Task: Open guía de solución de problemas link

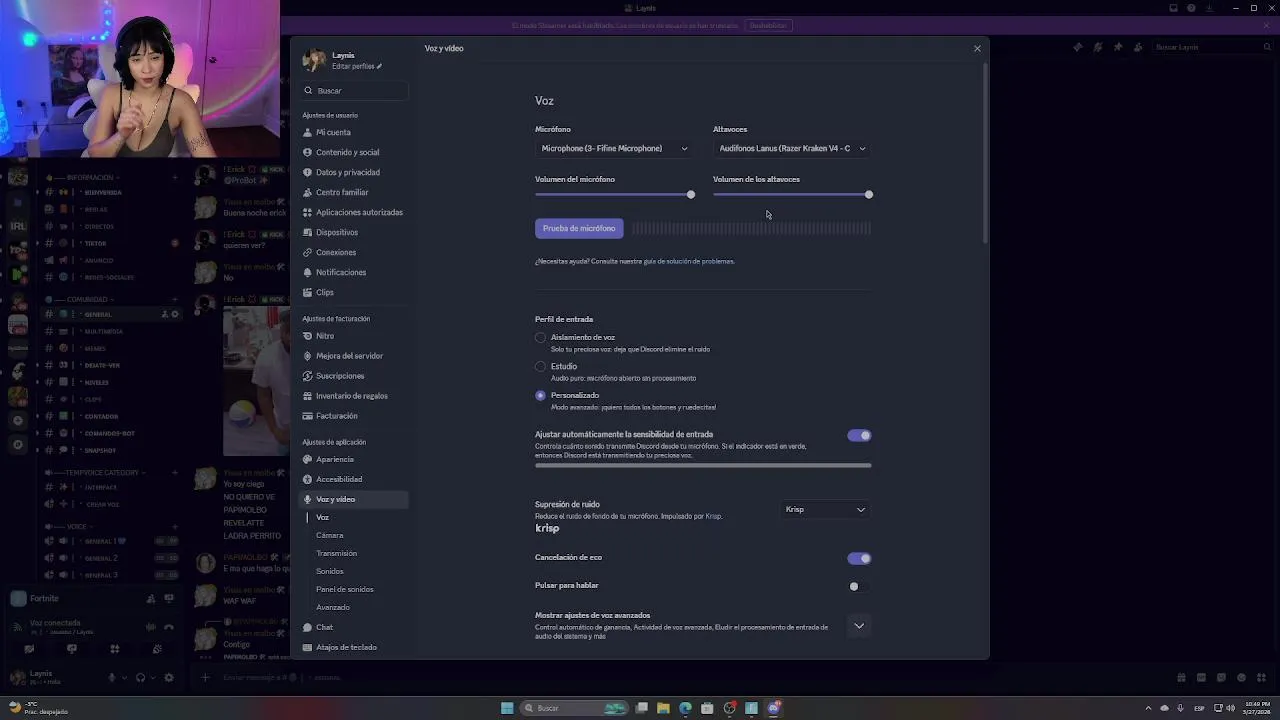Action: (689, 261)
